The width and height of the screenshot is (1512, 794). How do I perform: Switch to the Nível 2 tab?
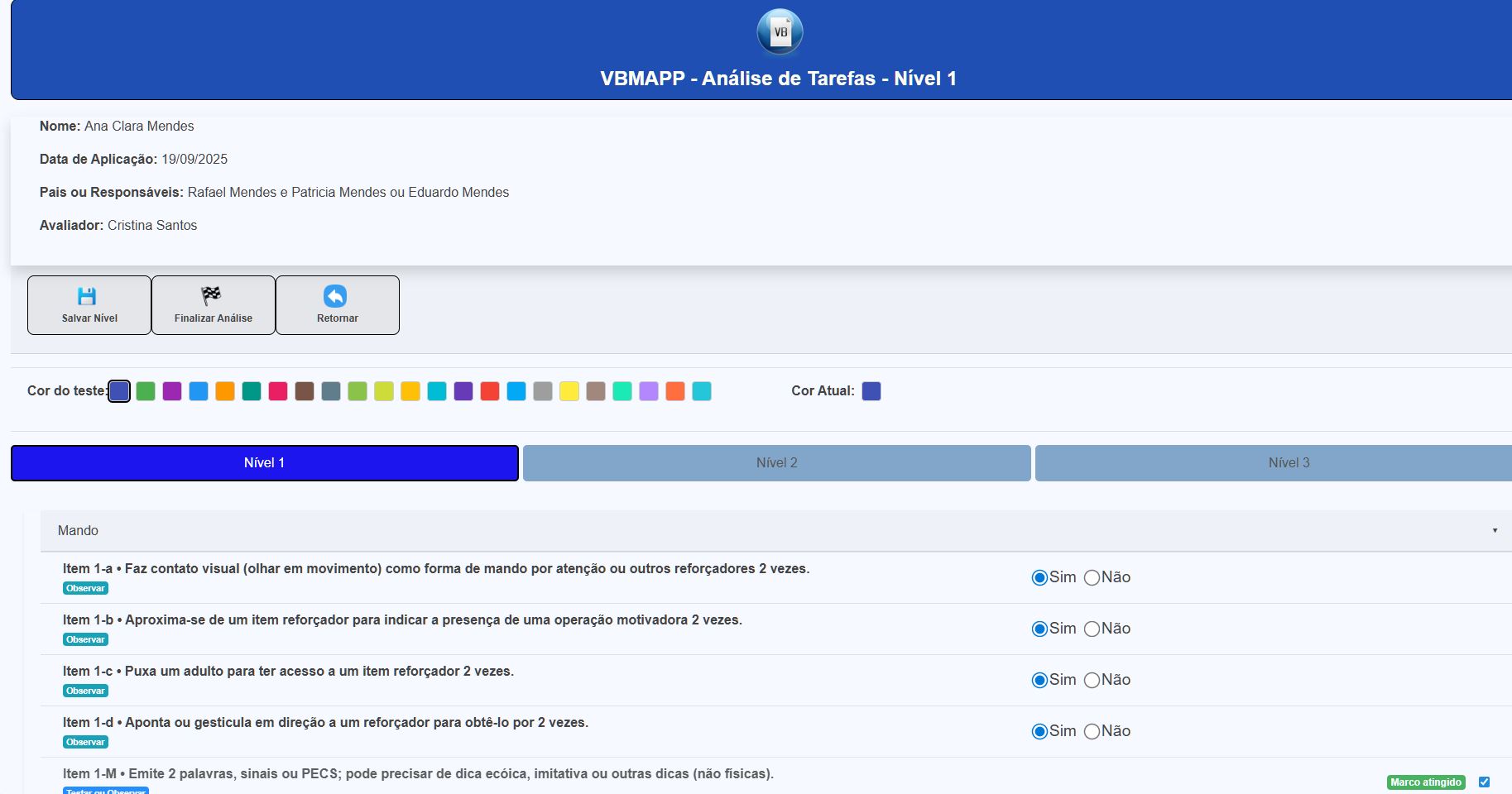[x=776, y=463]
